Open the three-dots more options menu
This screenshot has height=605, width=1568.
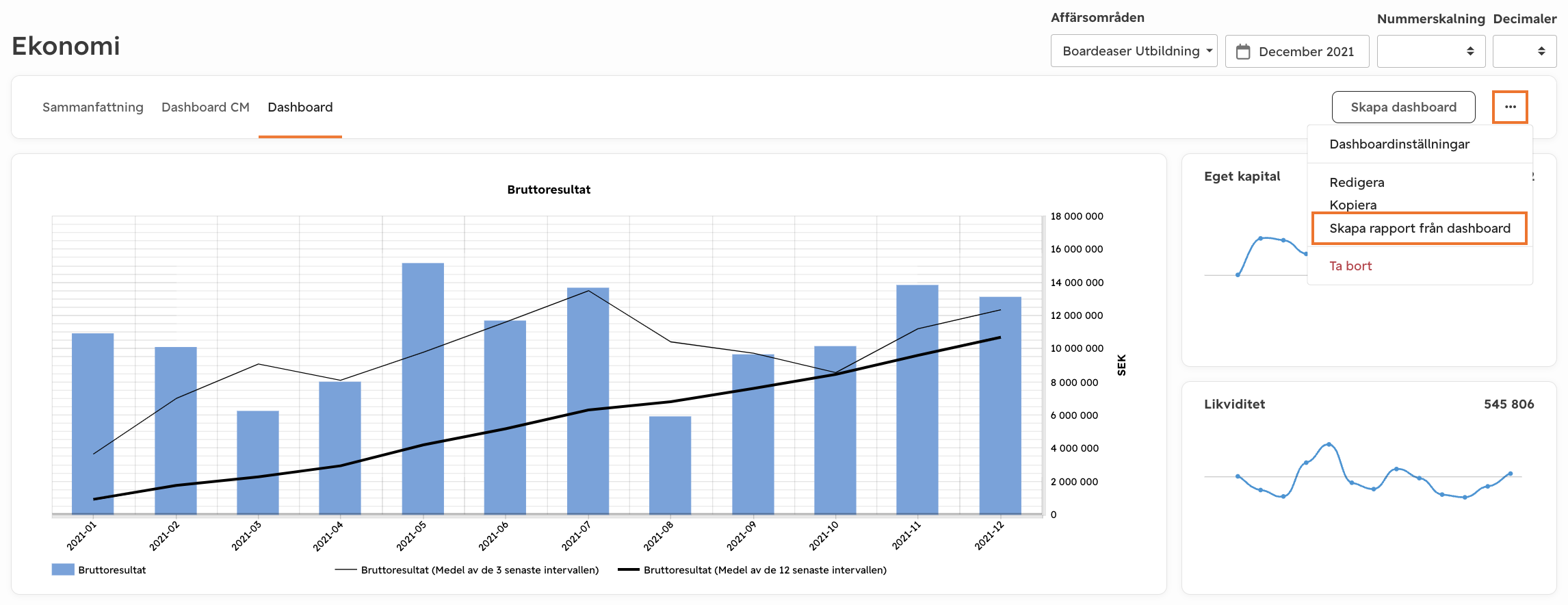click(1510, 107)
